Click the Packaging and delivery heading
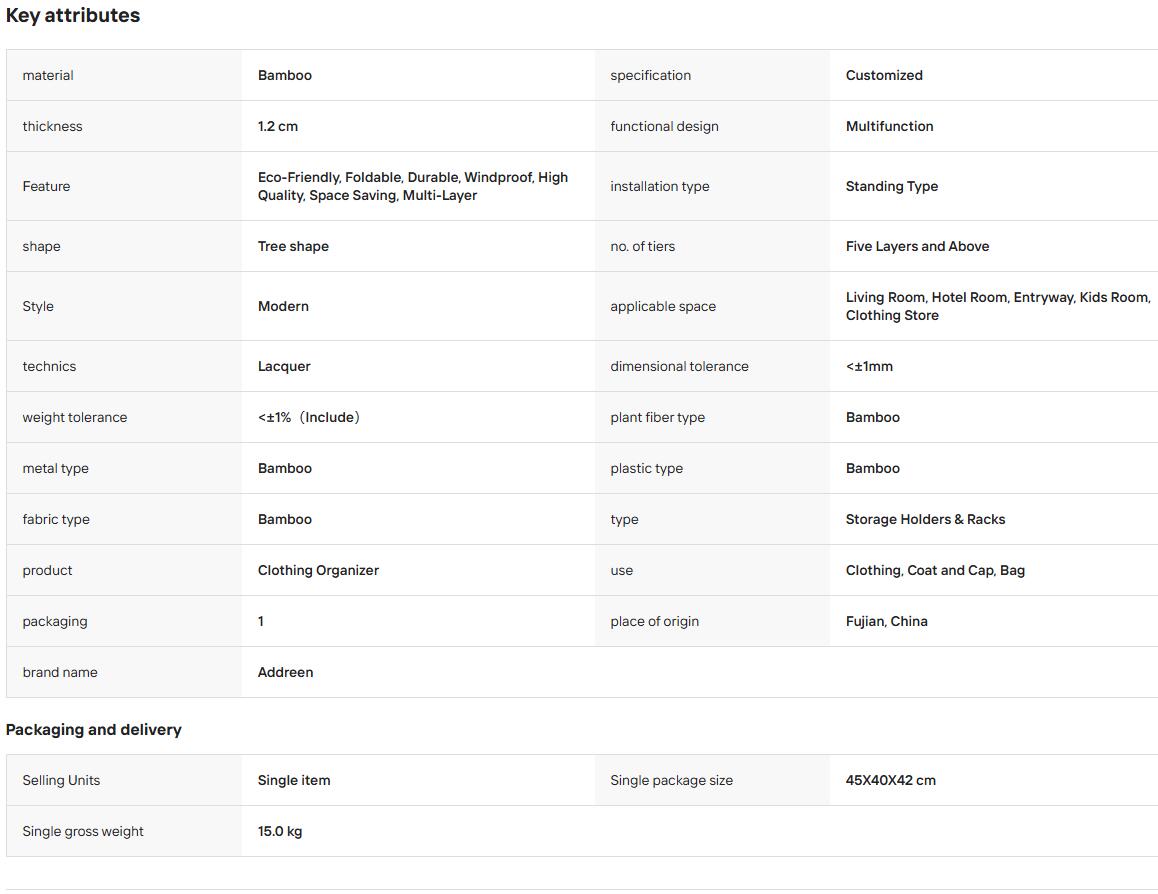Image resolution: width=1158 pixels, height=894 pixels. (94, 730)
